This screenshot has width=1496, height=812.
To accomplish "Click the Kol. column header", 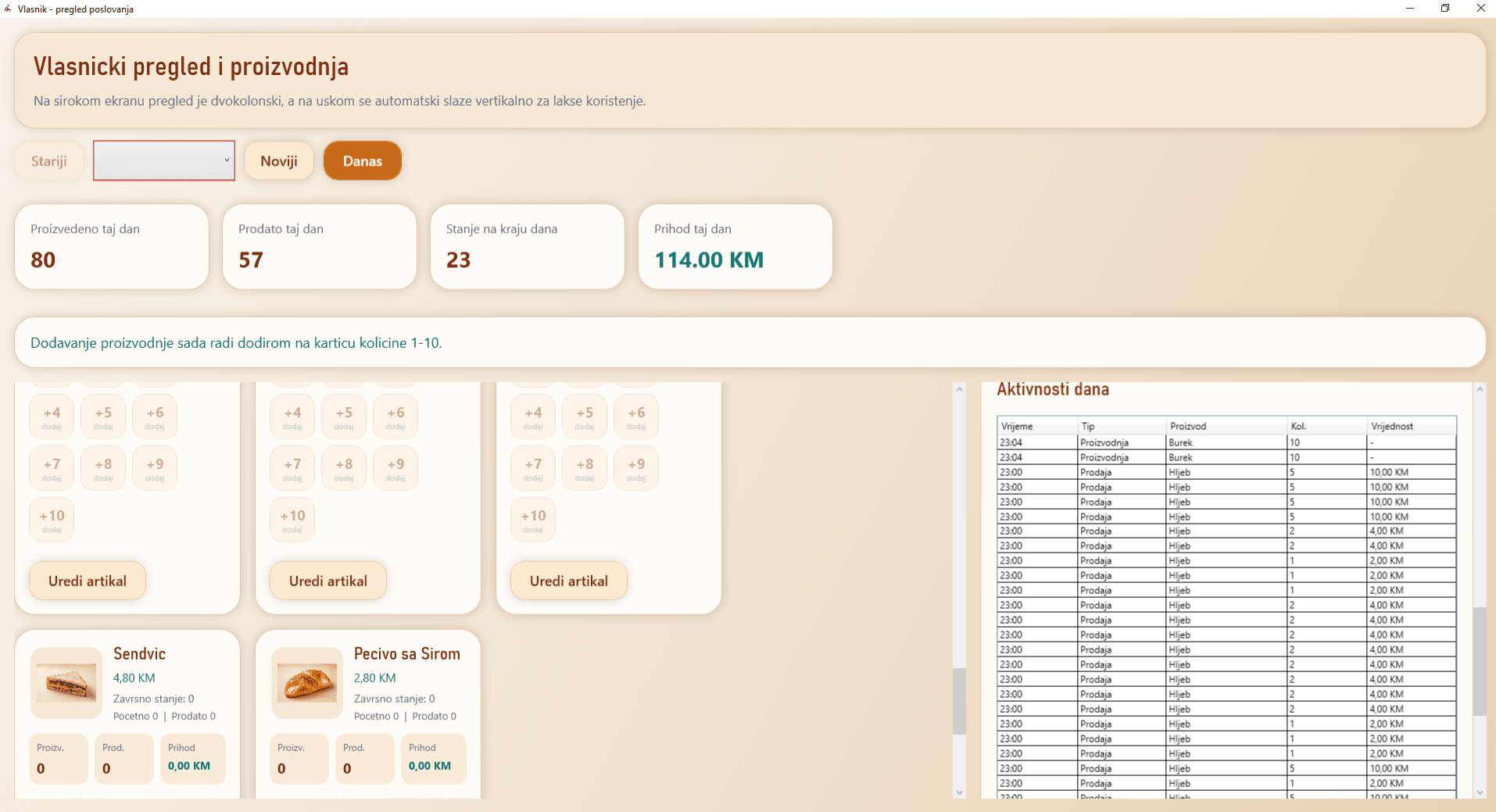I will click(1327, 426).
